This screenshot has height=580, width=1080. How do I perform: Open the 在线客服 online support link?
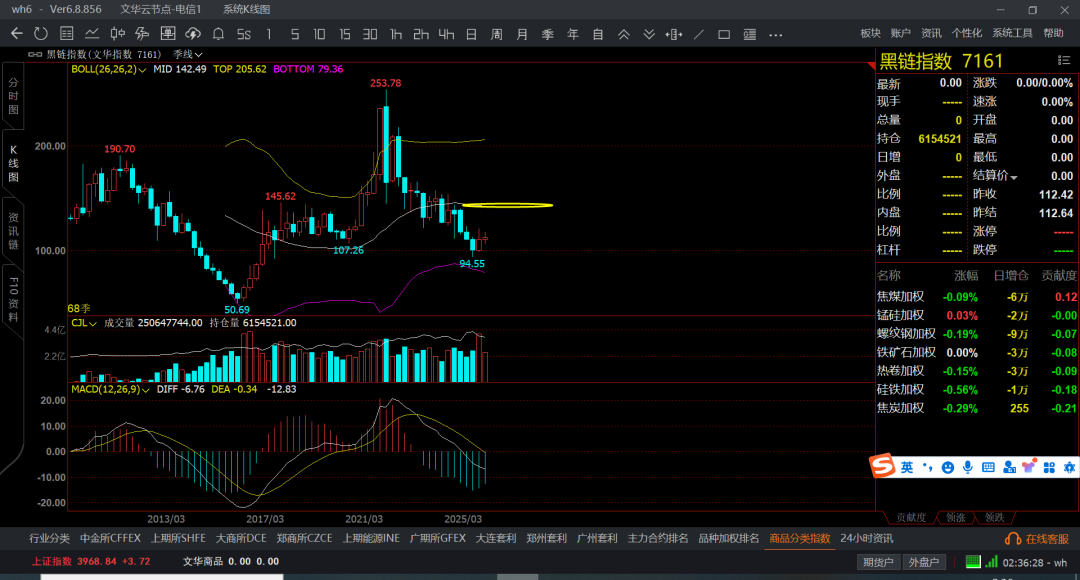[x=1037, y=539]
